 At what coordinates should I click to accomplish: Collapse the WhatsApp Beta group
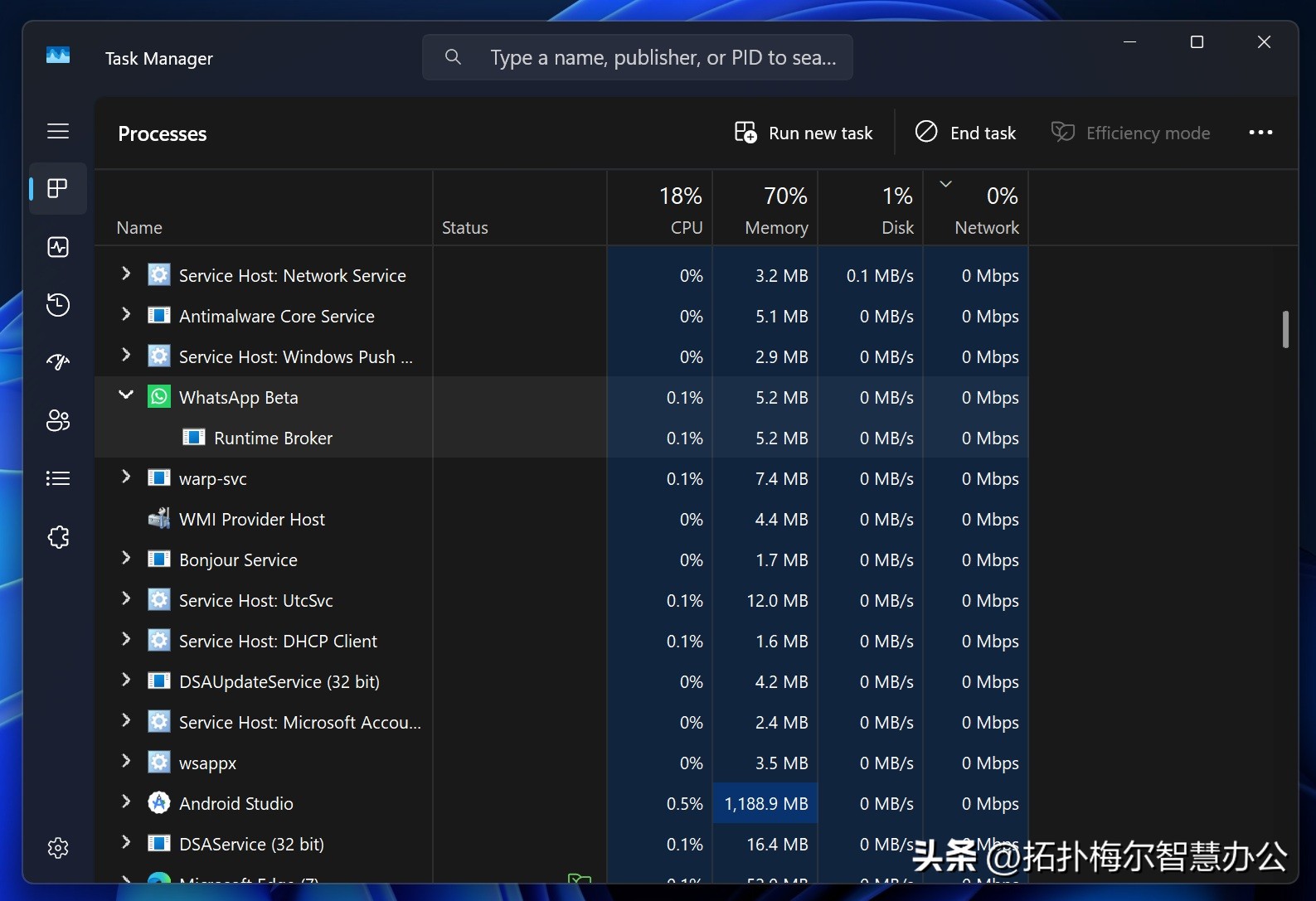[126, 395]
